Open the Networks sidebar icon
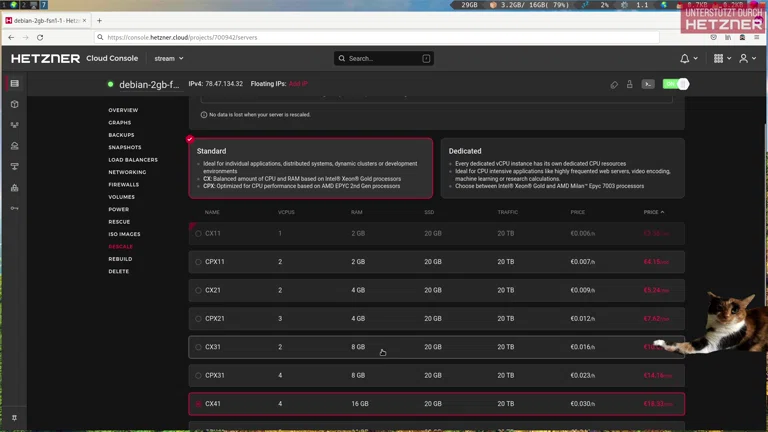768x432 pixels. click(x=15, y=167)
